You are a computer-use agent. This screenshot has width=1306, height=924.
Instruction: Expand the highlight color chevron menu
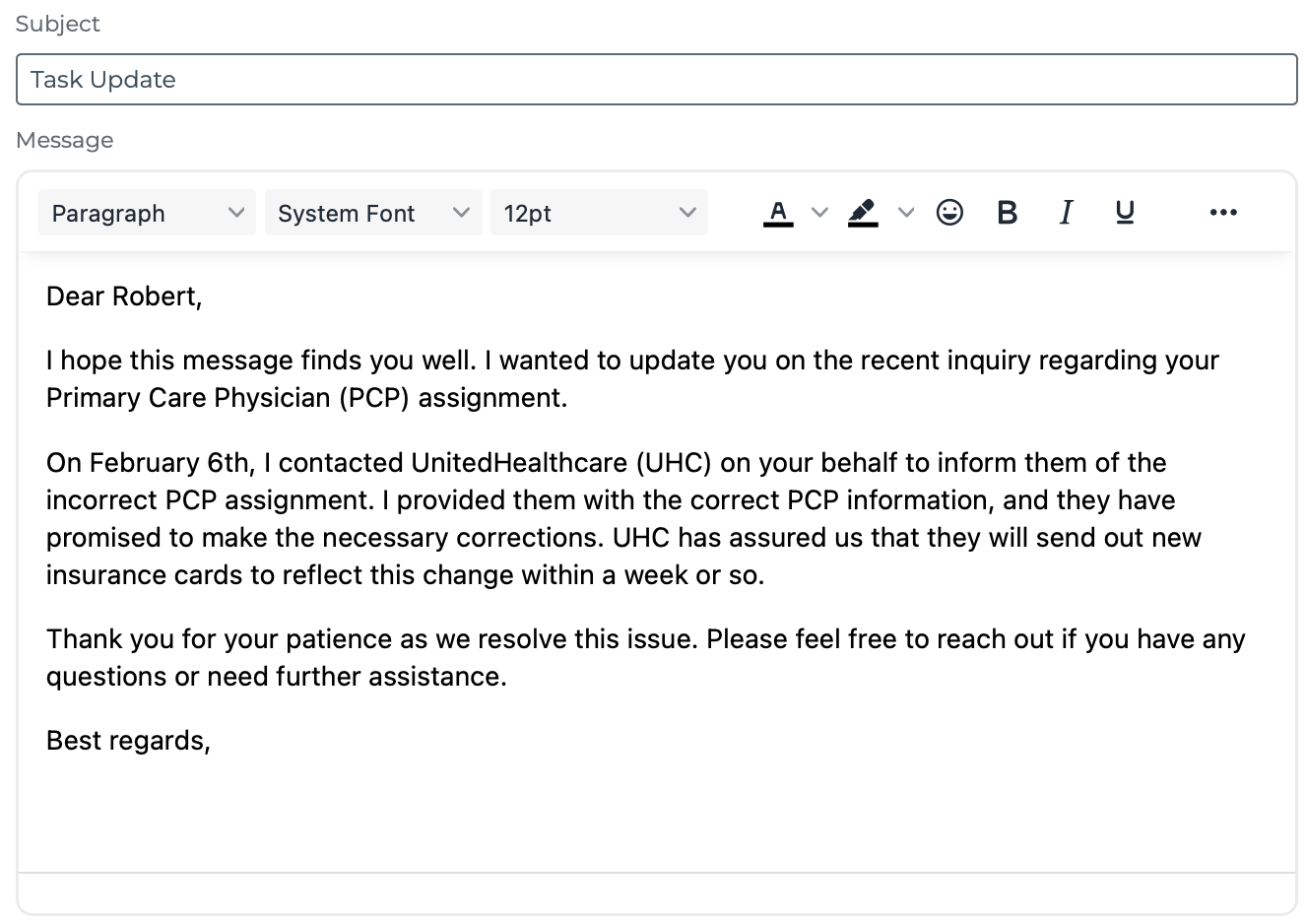click(x=906, y=213)
